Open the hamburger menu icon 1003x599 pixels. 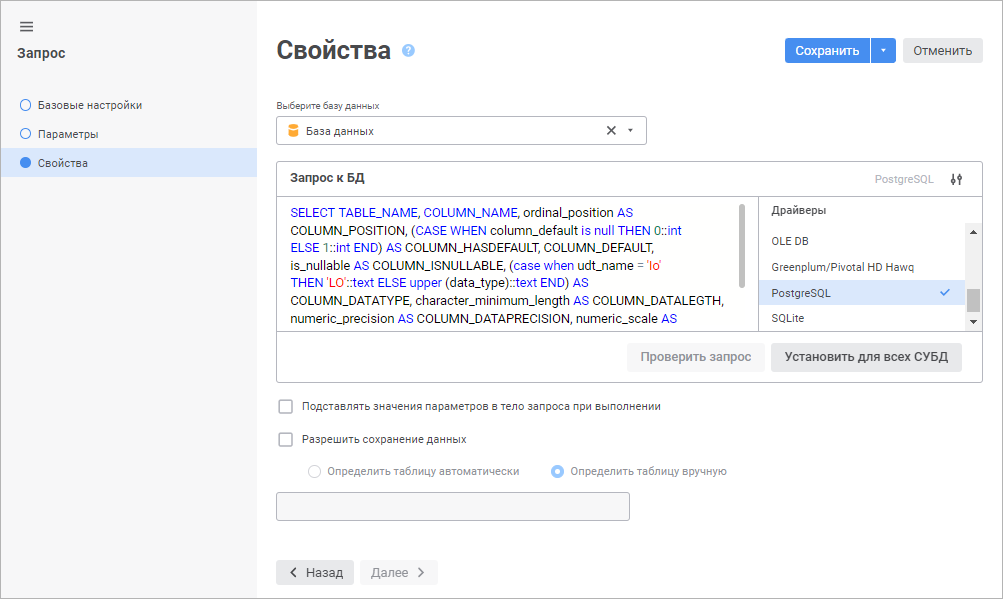coord(27,27)
